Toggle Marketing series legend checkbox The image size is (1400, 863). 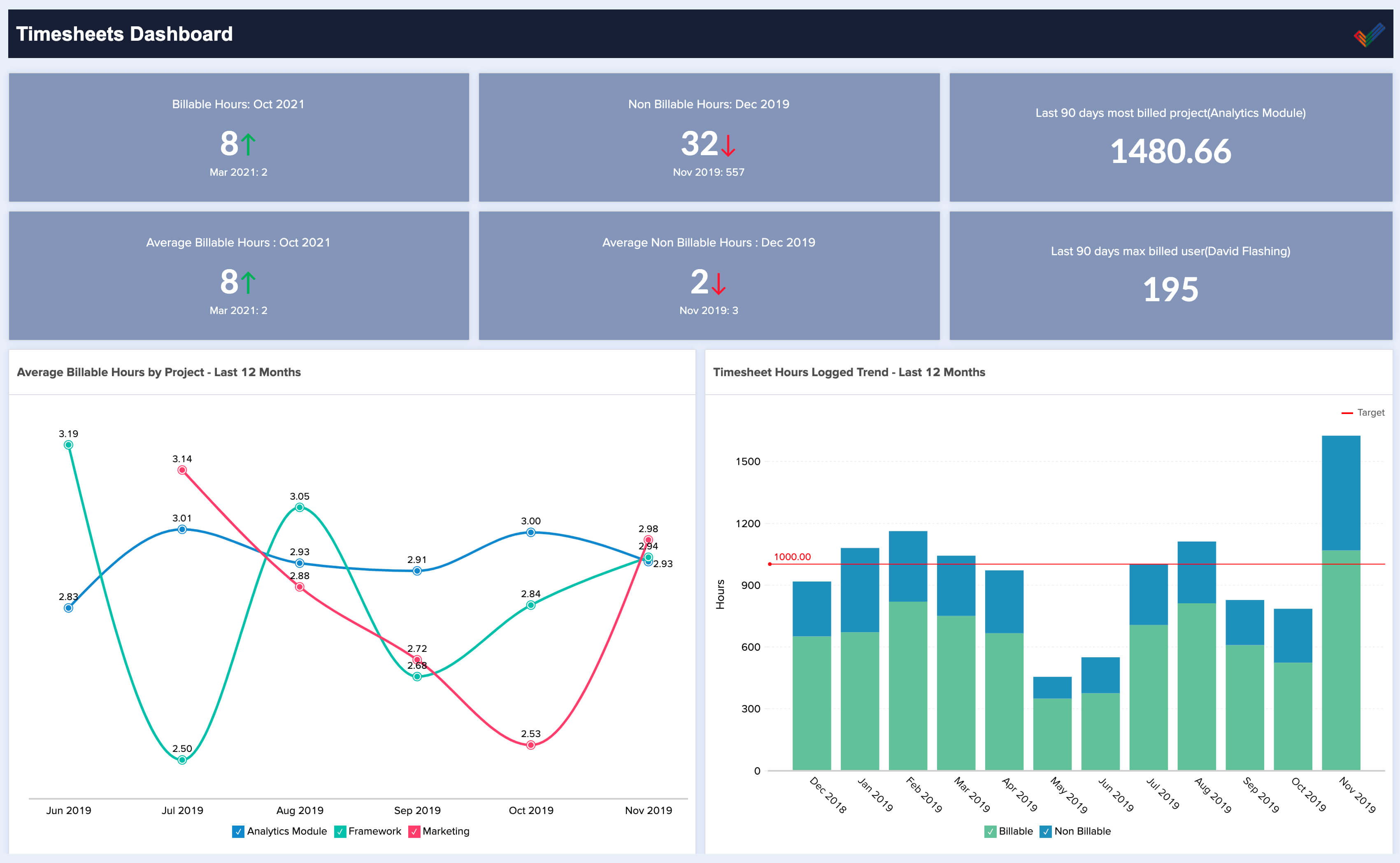point(414,832)
